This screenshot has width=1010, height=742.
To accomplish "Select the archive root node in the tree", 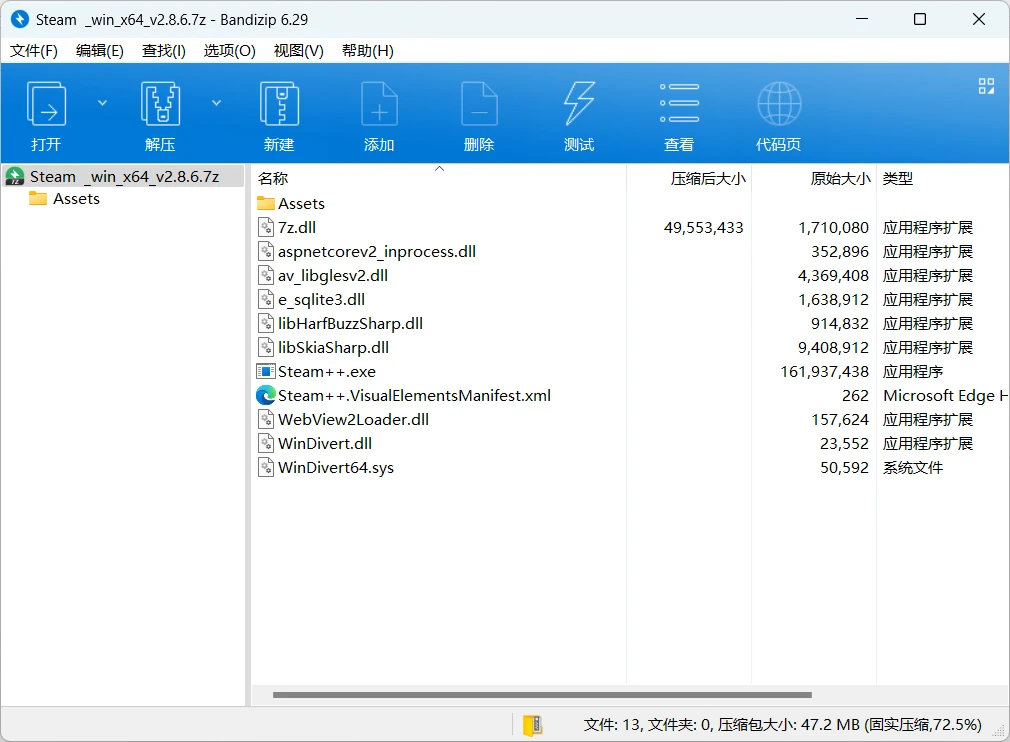I will point(124,176).
